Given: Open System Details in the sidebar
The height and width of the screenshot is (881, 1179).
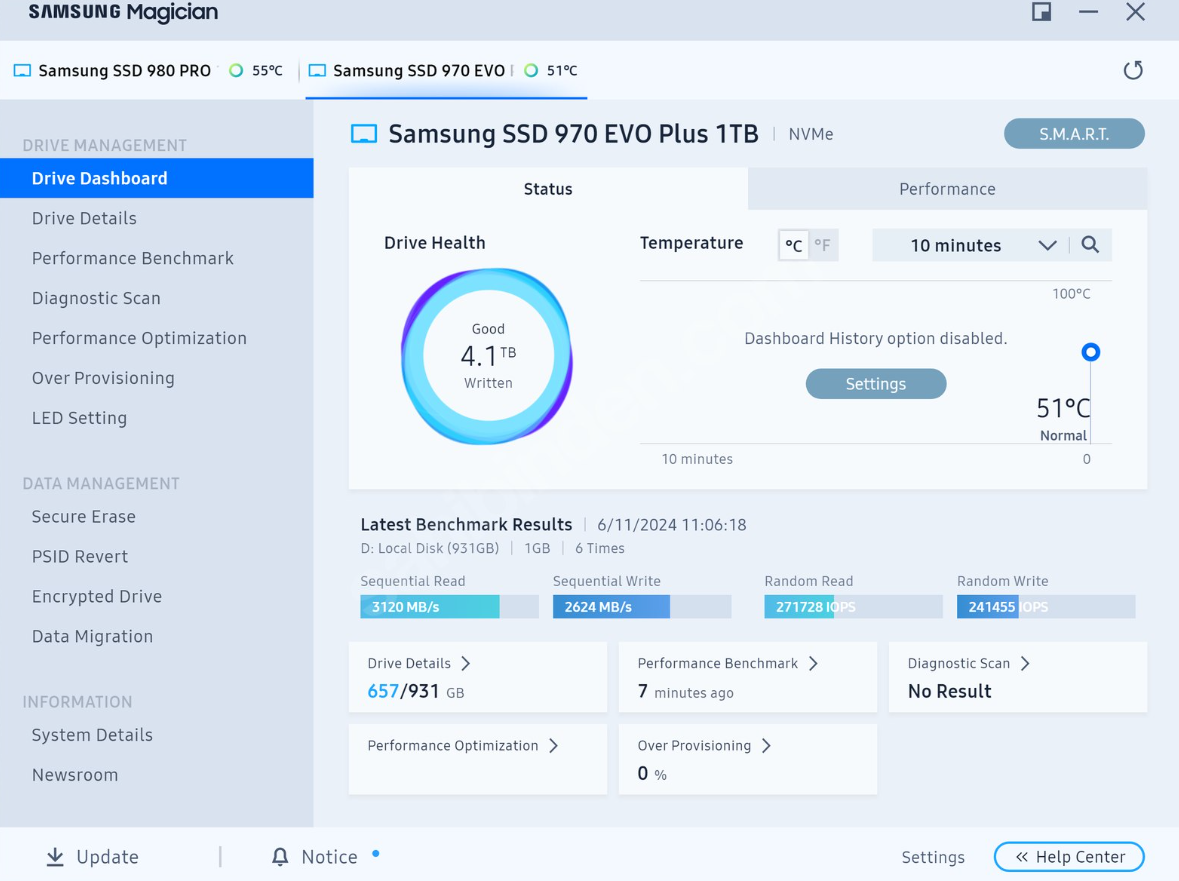Looking at the screenshot, I should pyautogui.click(x=92, y=734).
